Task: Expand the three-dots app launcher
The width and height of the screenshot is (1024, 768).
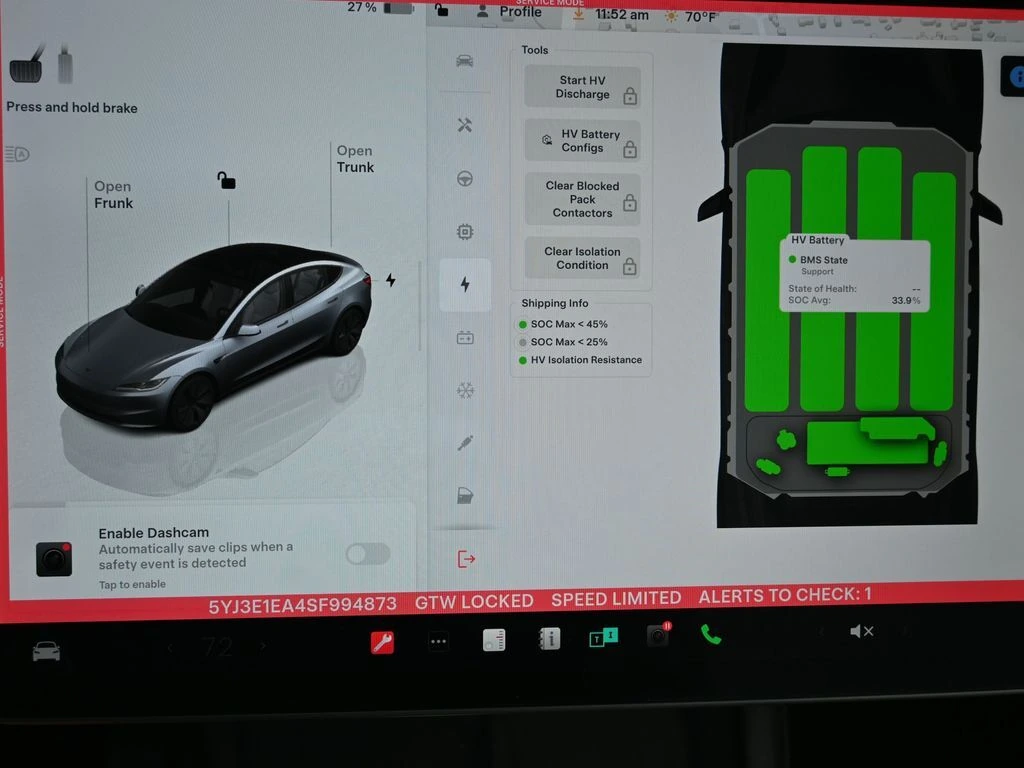Action: click(x=438, y=642)
